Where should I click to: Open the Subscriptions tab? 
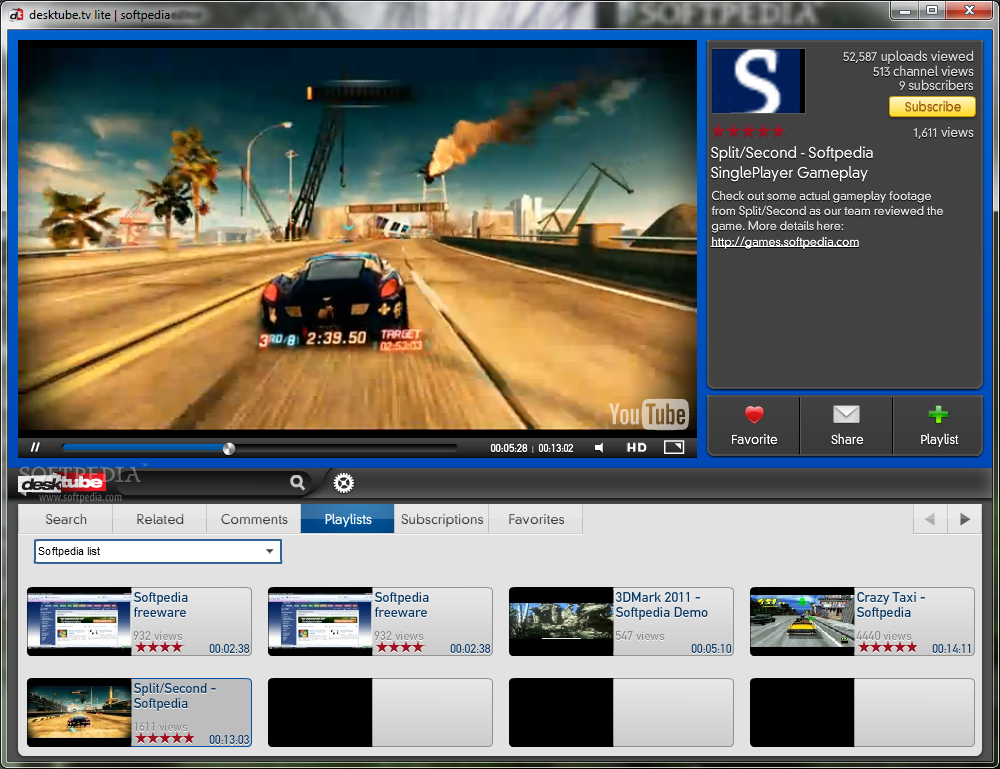(x=442, y=519)
